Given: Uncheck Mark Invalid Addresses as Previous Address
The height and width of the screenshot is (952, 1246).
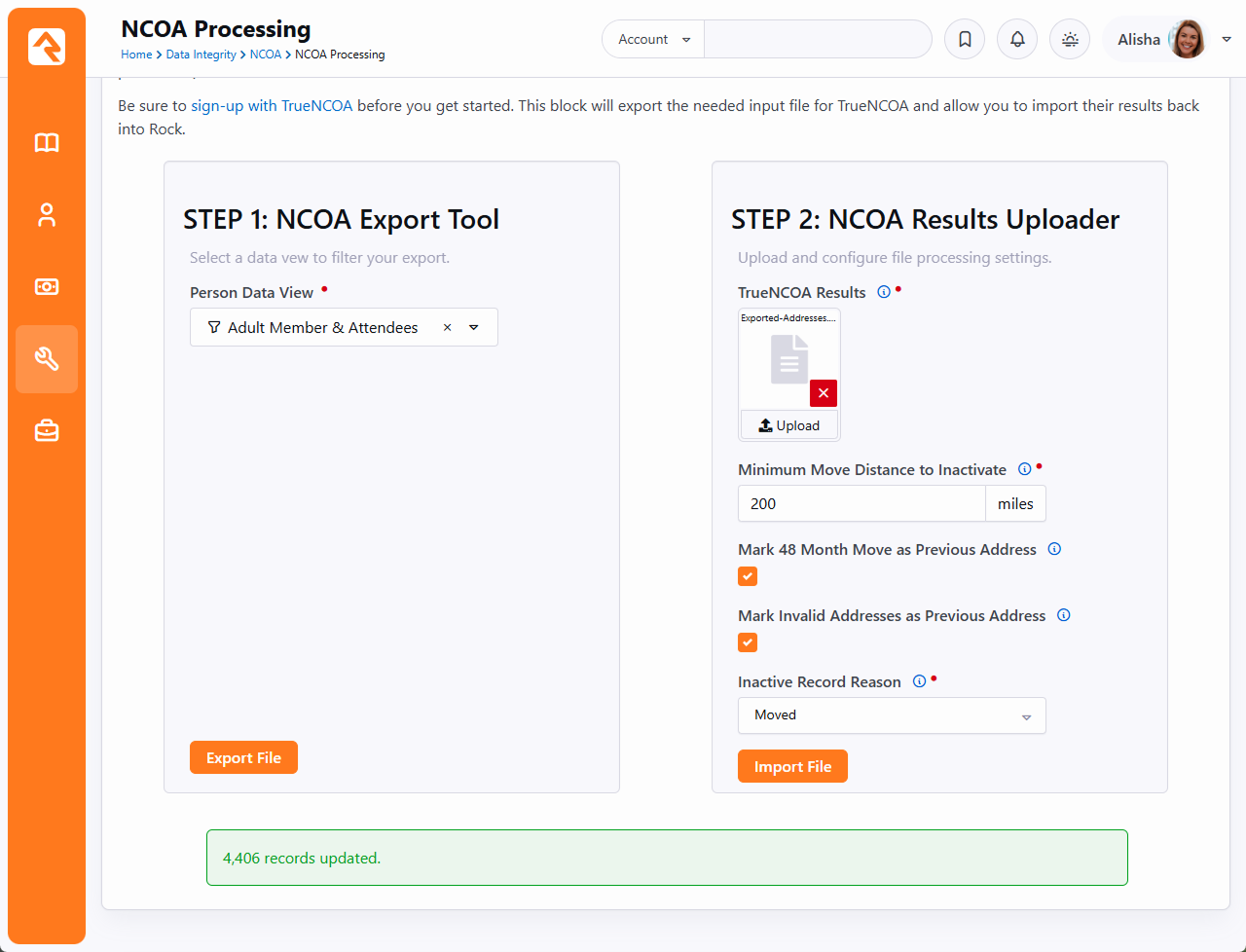Looking at the screenshot, I should pyautogui.click(x=748, y=642).
